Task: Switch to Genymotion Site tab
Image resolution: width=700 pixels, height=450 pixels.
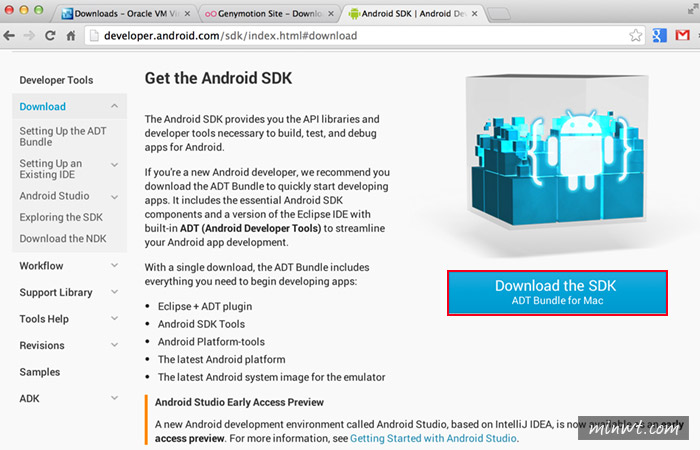Action: point(269,14)
